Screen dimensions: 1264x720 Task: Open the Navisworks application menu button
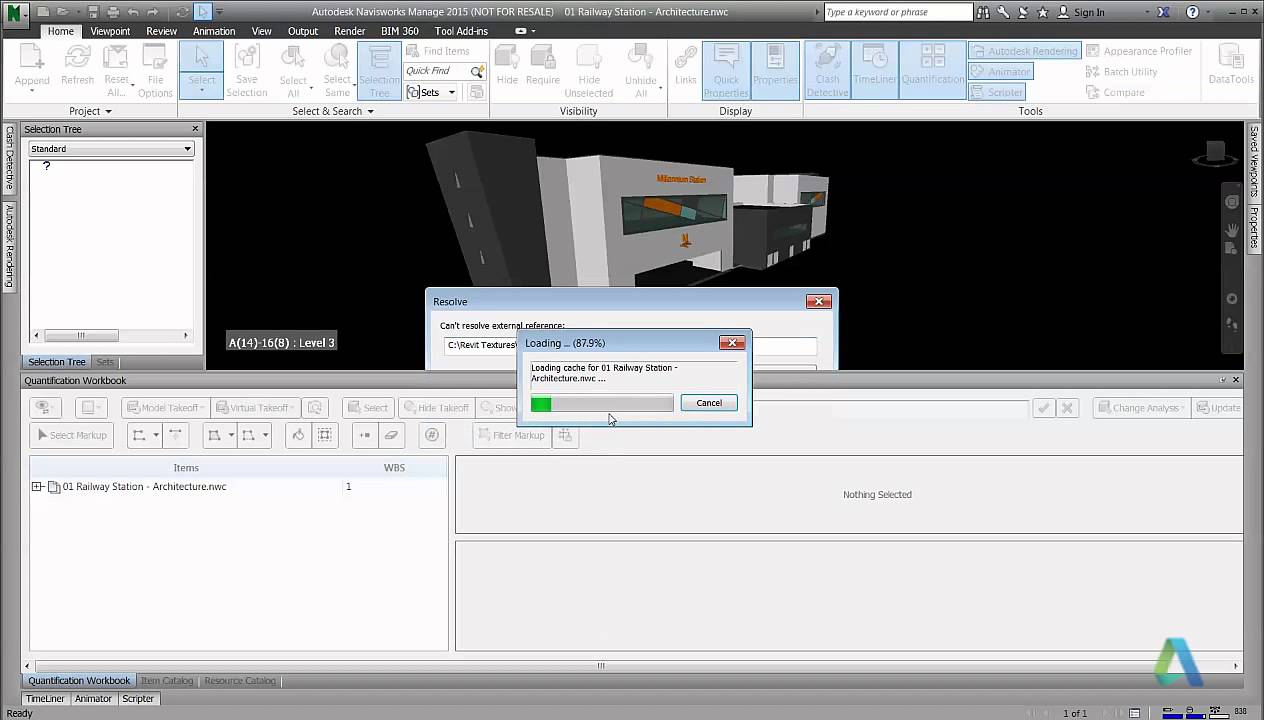pos(16,12)
